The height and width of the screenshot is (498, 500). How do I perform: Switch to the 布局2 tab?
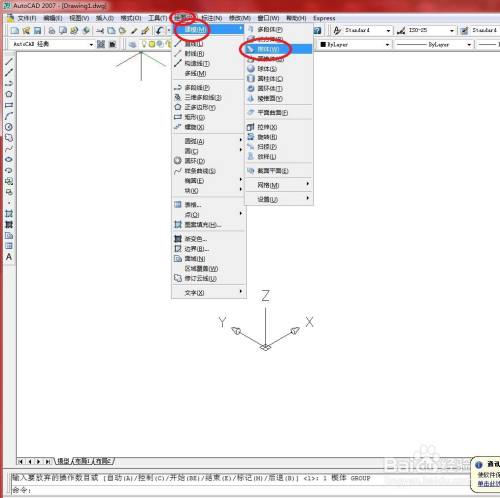pyautogui.click(x=103, y=461)
